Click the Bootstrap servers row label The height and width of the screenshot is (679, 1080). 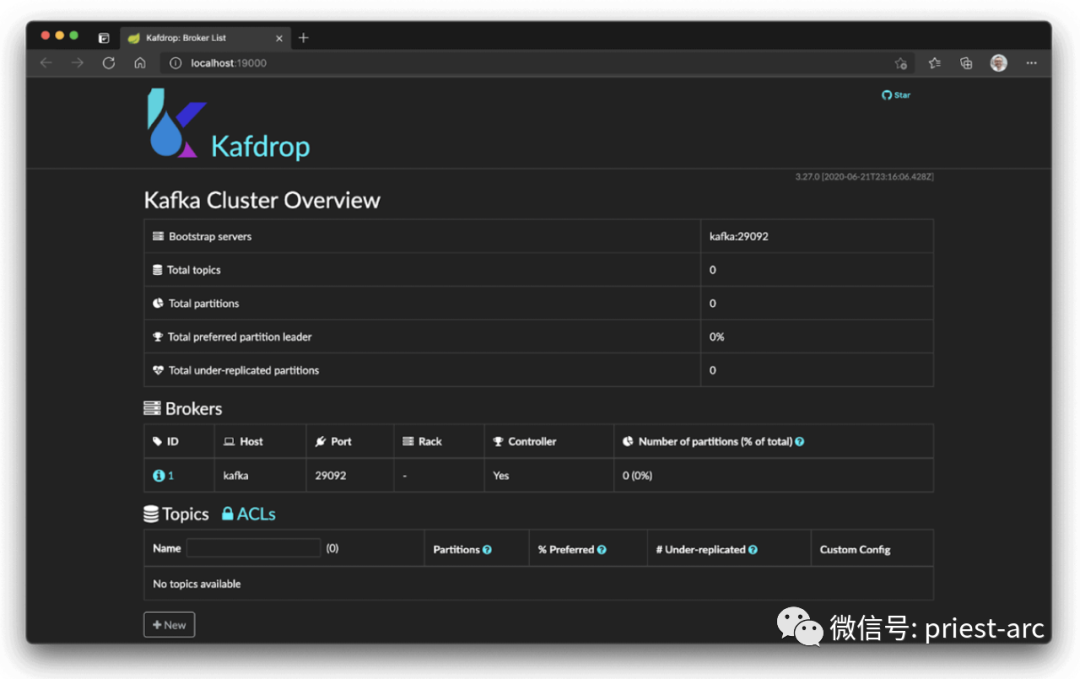tap(210, 236)
